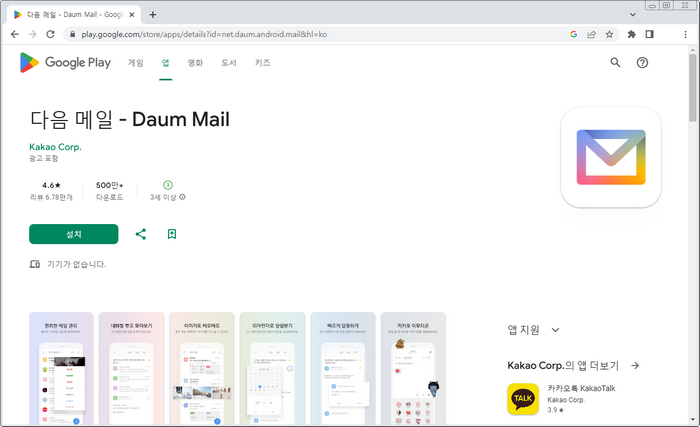700x427 pixels.
Task: Click the scrollbar down arrow
Action: (x=692, y=419)
